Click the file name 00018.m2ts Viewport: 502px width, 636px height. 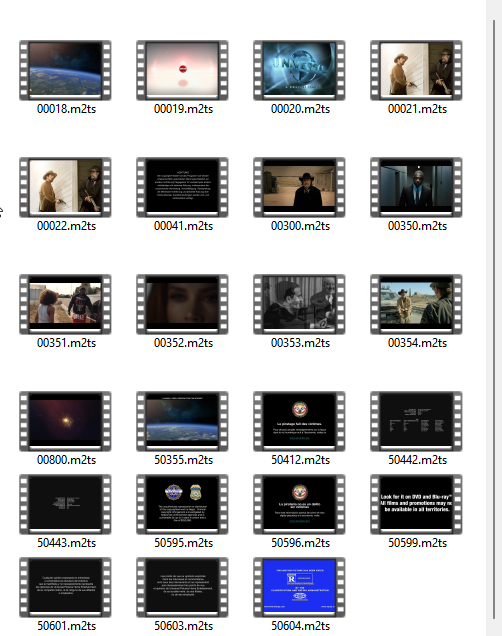point(67,109)
